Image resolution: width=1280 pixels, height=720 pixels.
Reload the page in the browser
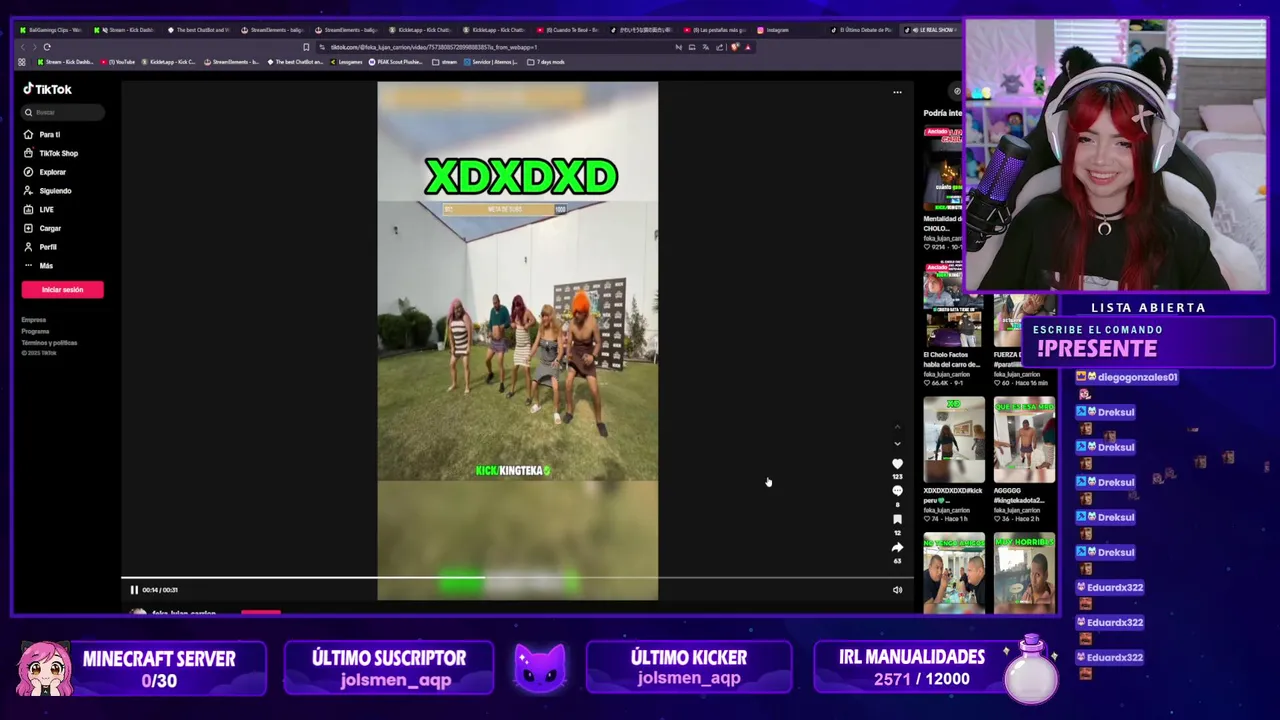pos(47,47)
